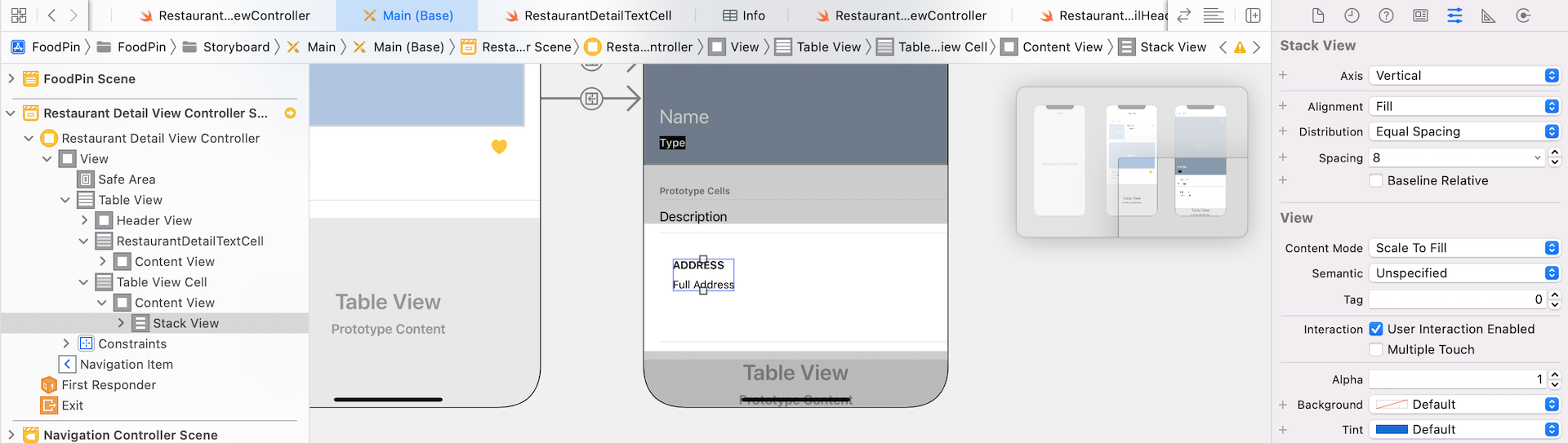Select the Full Address label on canvas
The height and width of the screenshot is (443, 1568).
pyautogui.click(x=703, y=285)
